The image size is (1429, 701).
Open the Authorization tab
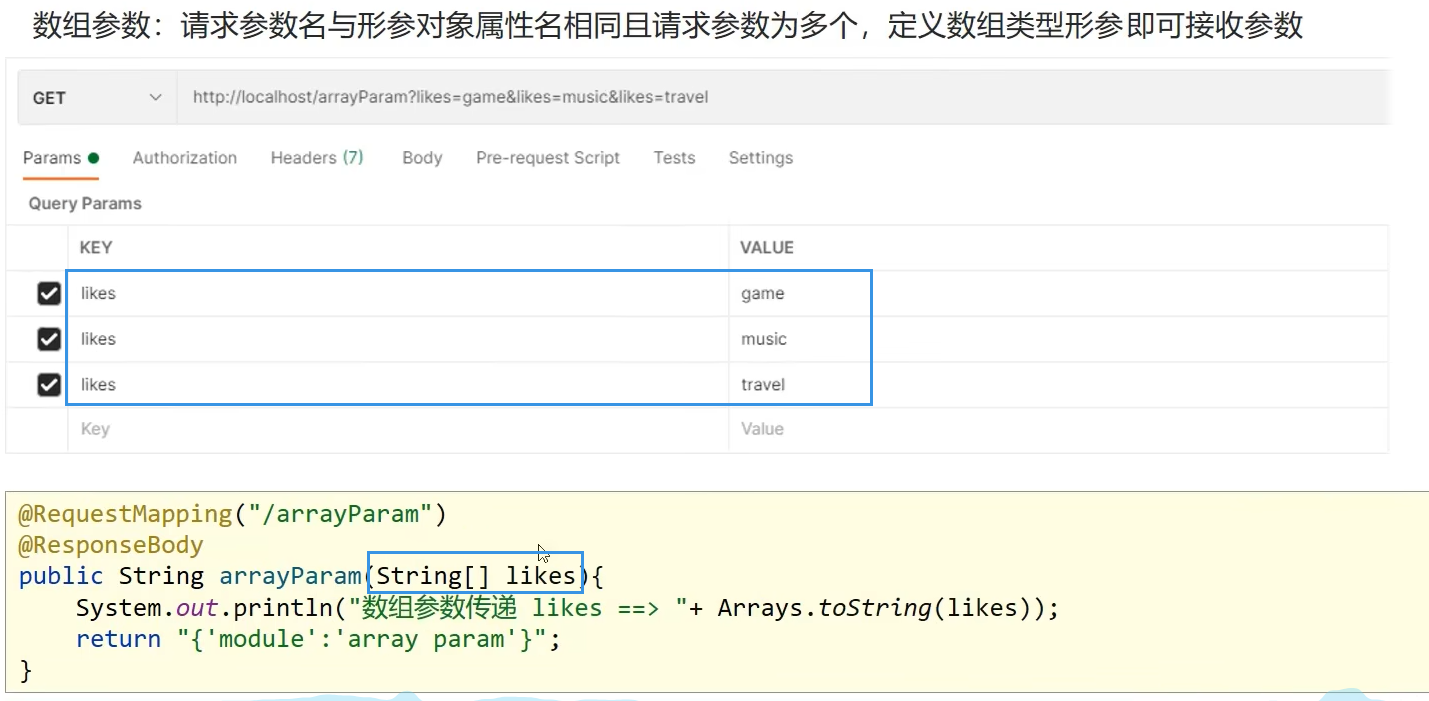click(x=185, y=158)
